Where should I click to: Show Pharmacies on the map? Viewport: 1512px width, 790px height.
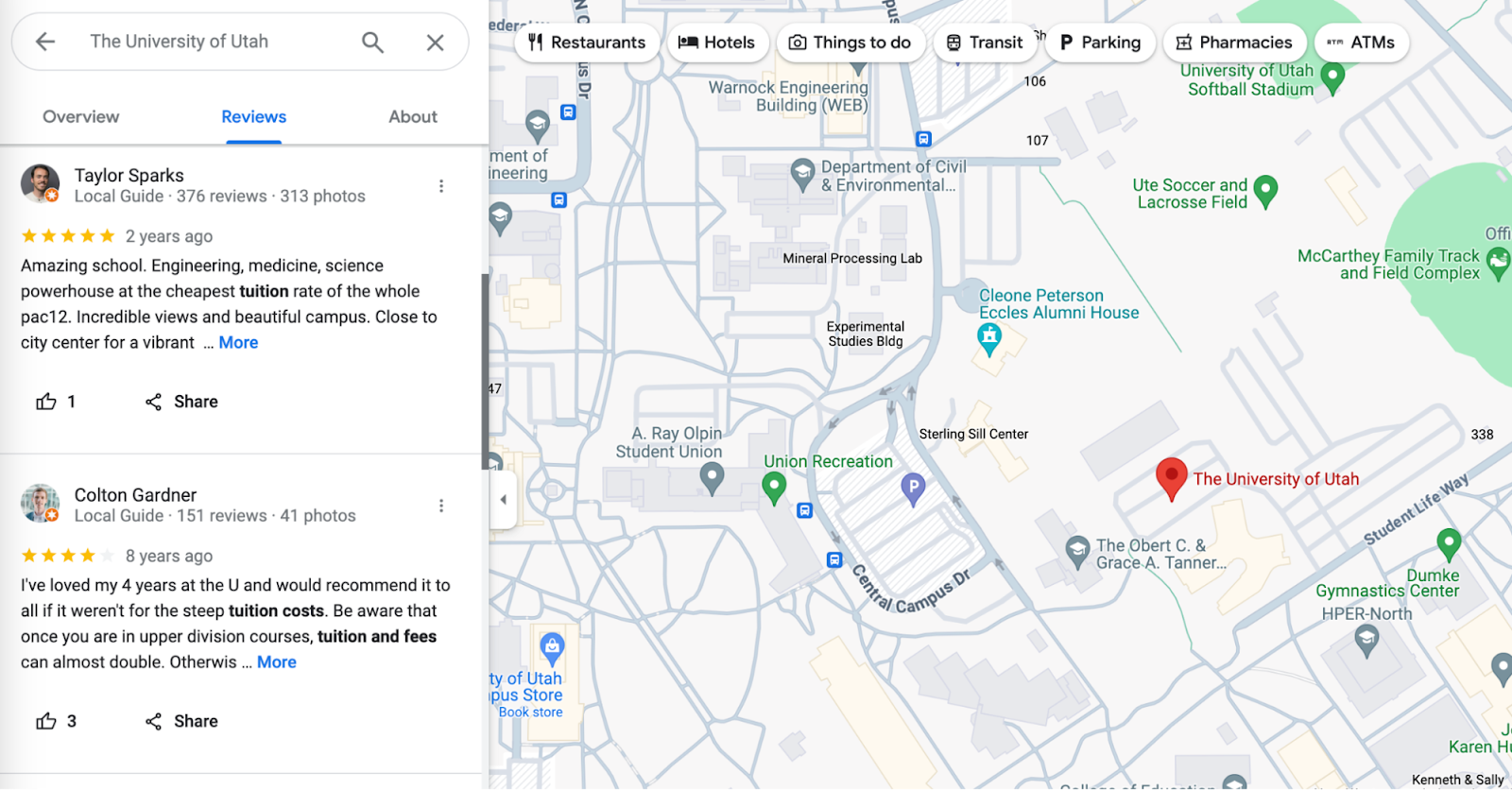pos(1234,43)
